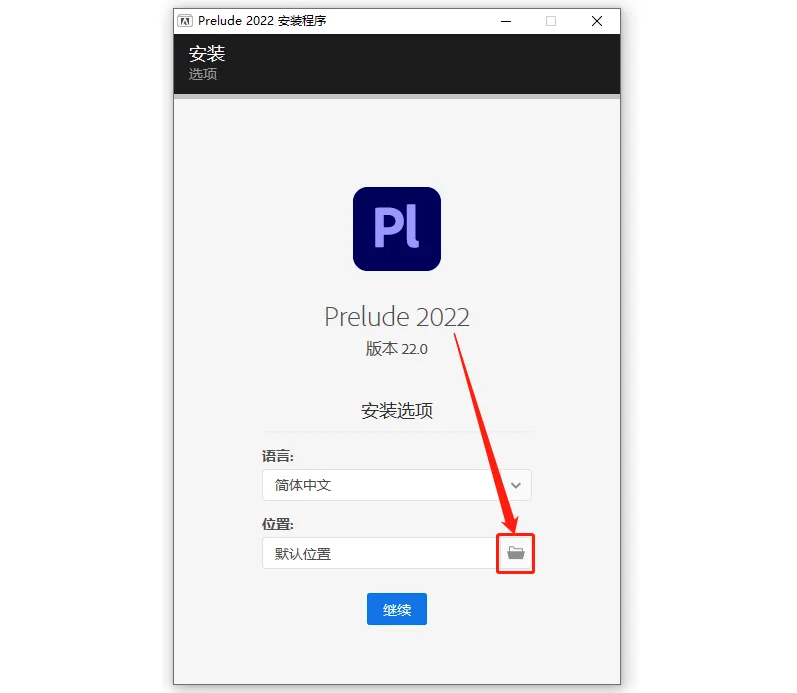Click the blue 继续 button

(396, 609)
